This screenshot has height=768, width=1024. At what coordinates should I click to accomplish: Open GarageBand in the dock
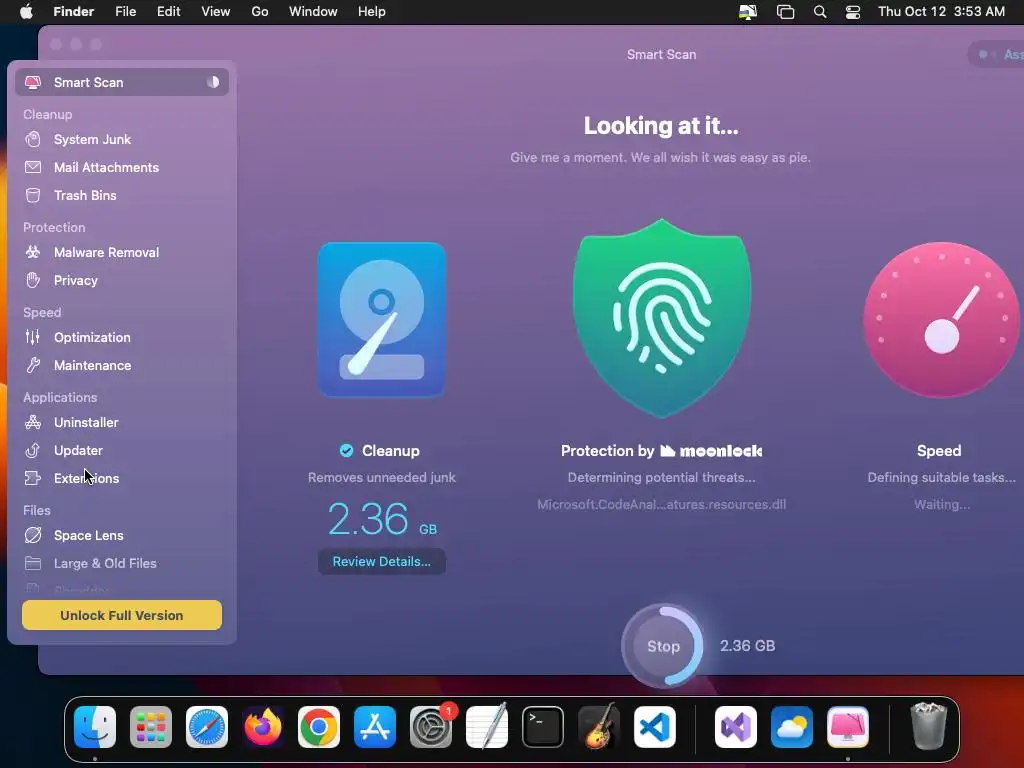(x=599, y=727)
